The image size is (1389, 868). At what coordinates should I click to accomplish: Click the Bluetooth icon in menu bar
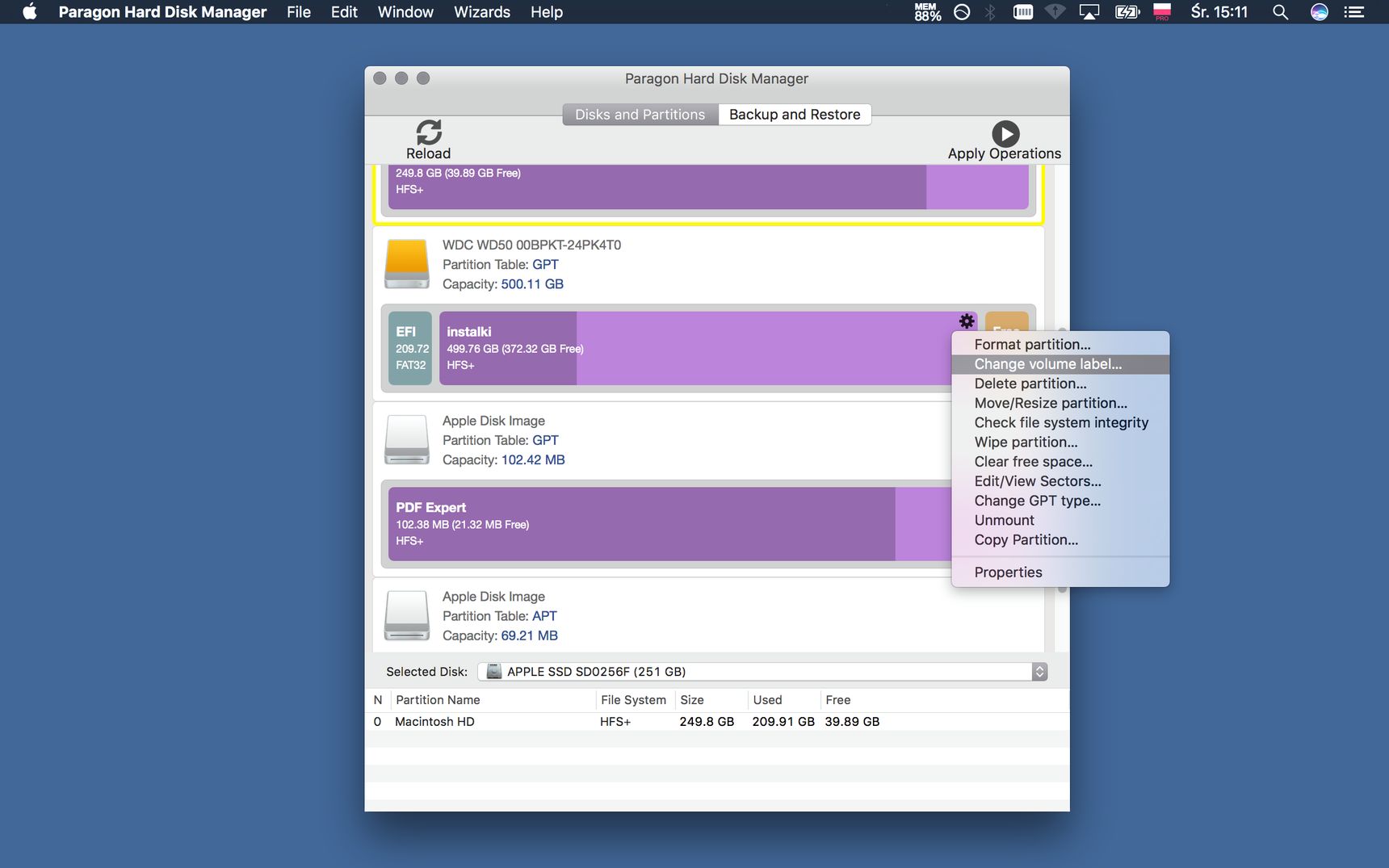point(990,11)
